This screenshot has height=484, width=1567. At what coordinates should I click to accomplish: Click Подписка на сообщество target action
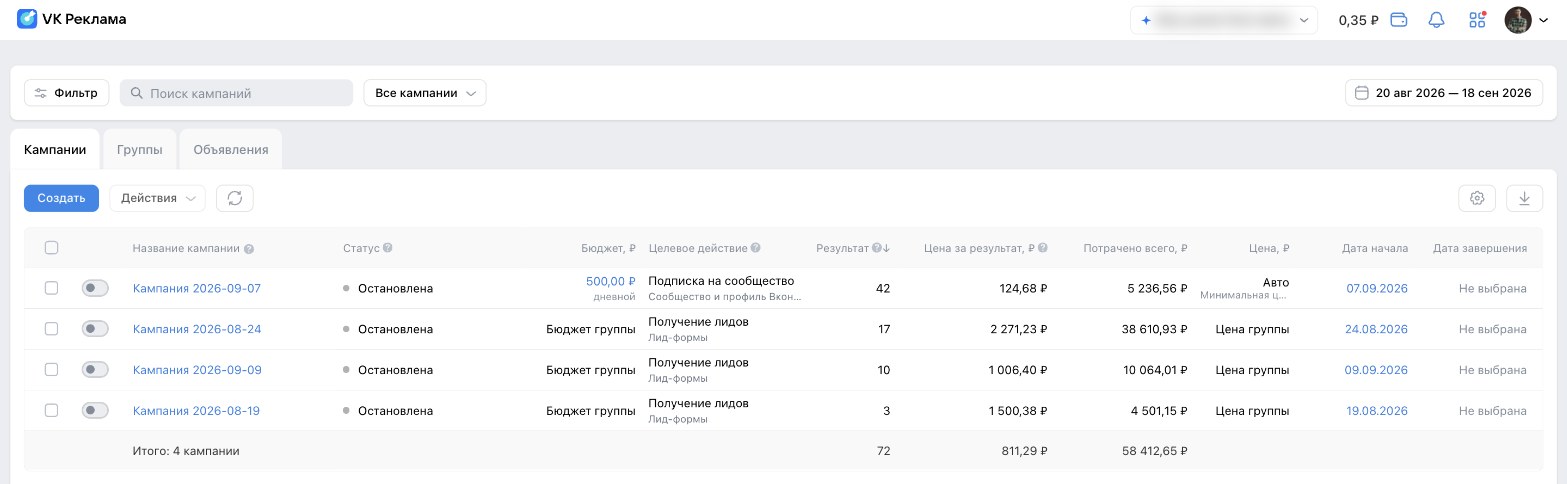[721, 281]
